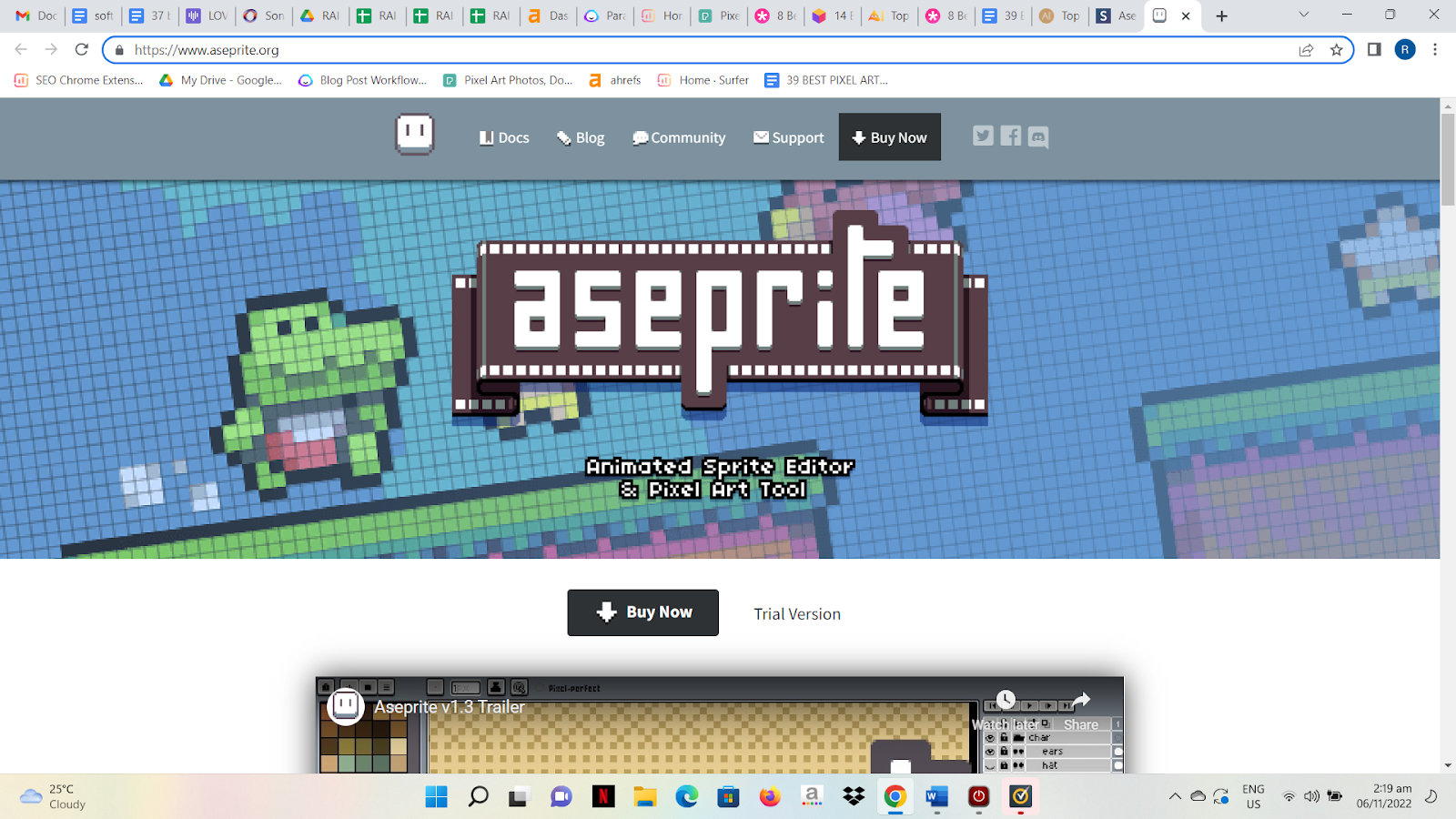1456x819 pixels.
Task: Open Windows Search from the taskbar
Action: point(478,797)
